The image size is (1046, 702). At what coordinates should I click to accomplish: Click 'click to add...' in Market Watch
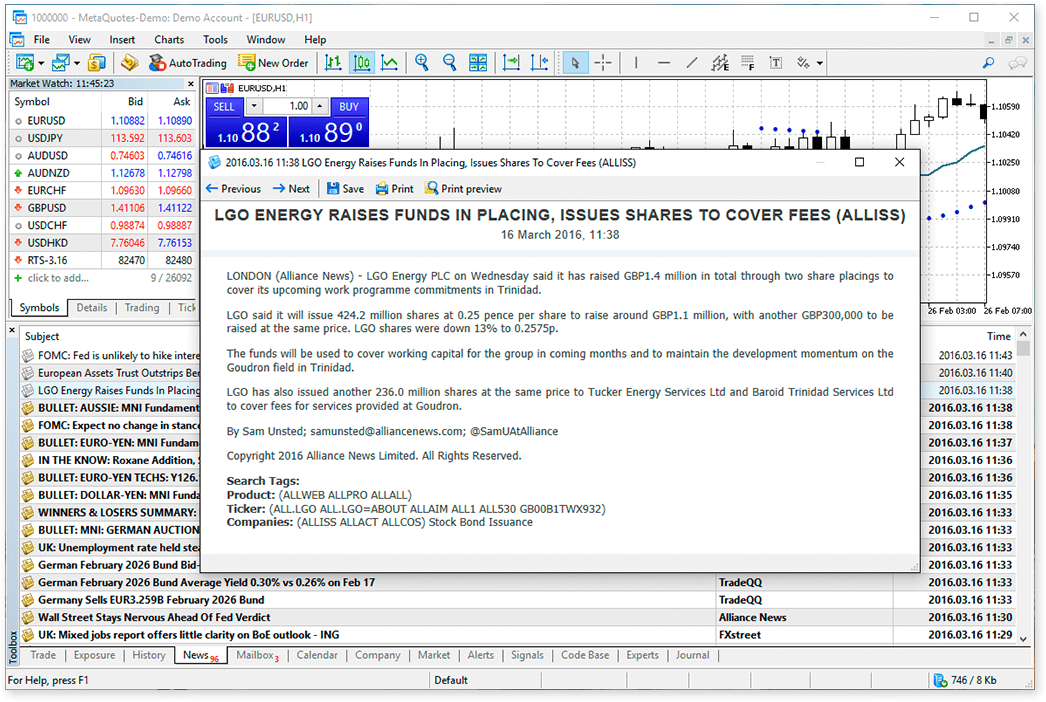tap(58, 278)
